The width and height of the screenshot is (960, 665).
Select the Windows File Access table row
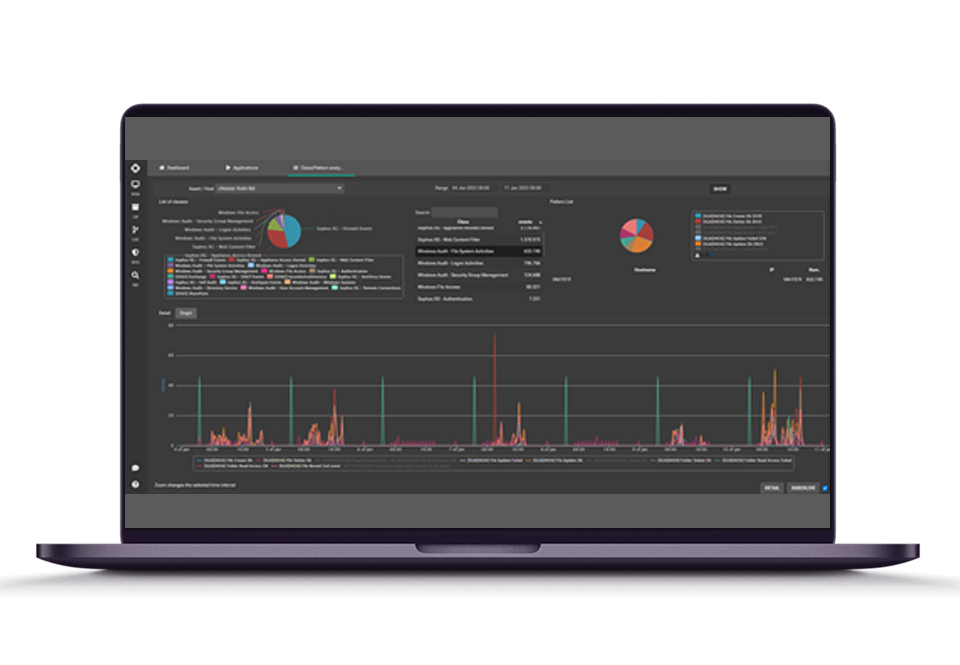[479, 287]
